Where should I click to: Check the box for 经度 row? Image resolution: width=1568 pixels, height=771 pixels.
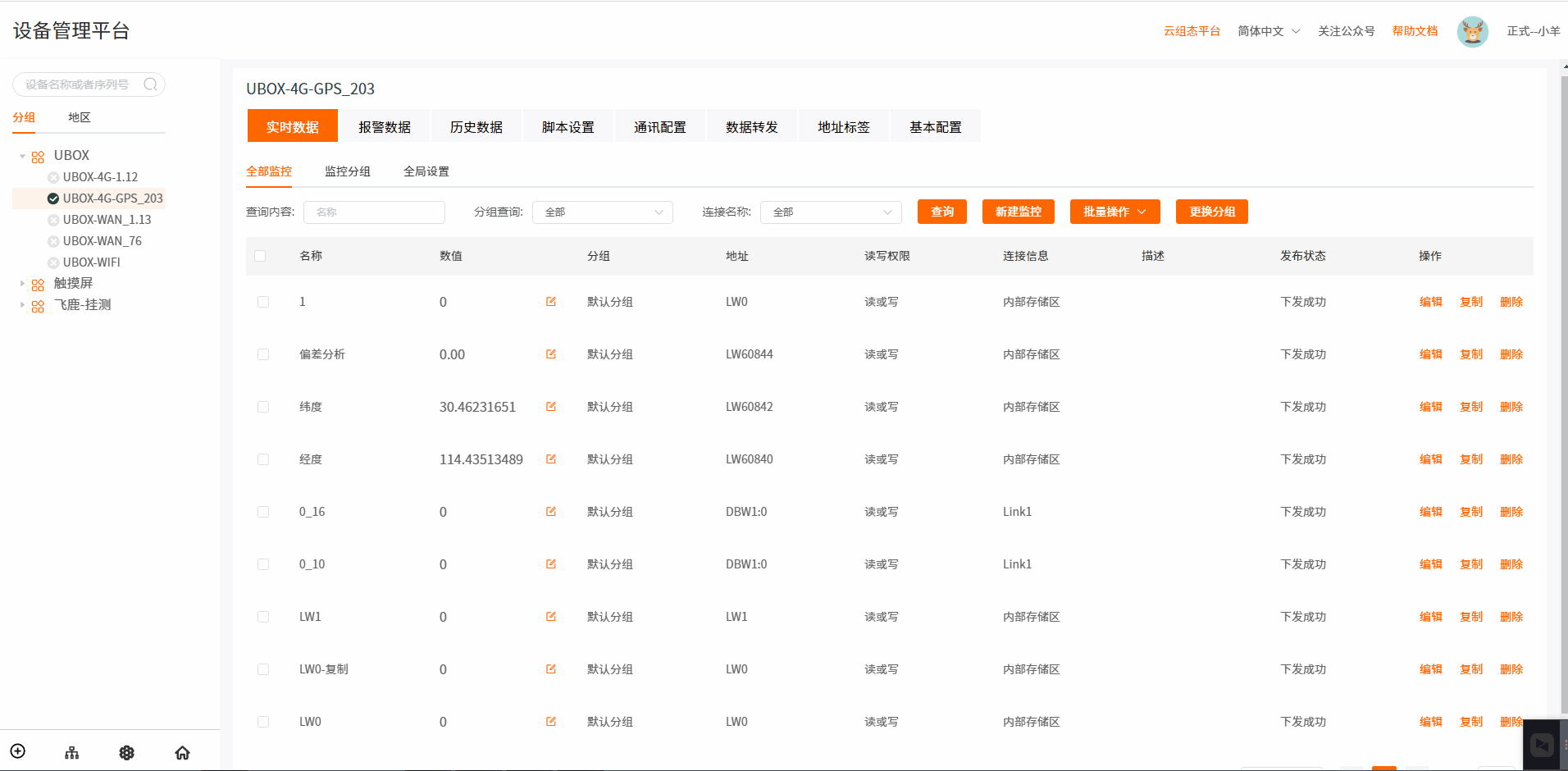263,459
